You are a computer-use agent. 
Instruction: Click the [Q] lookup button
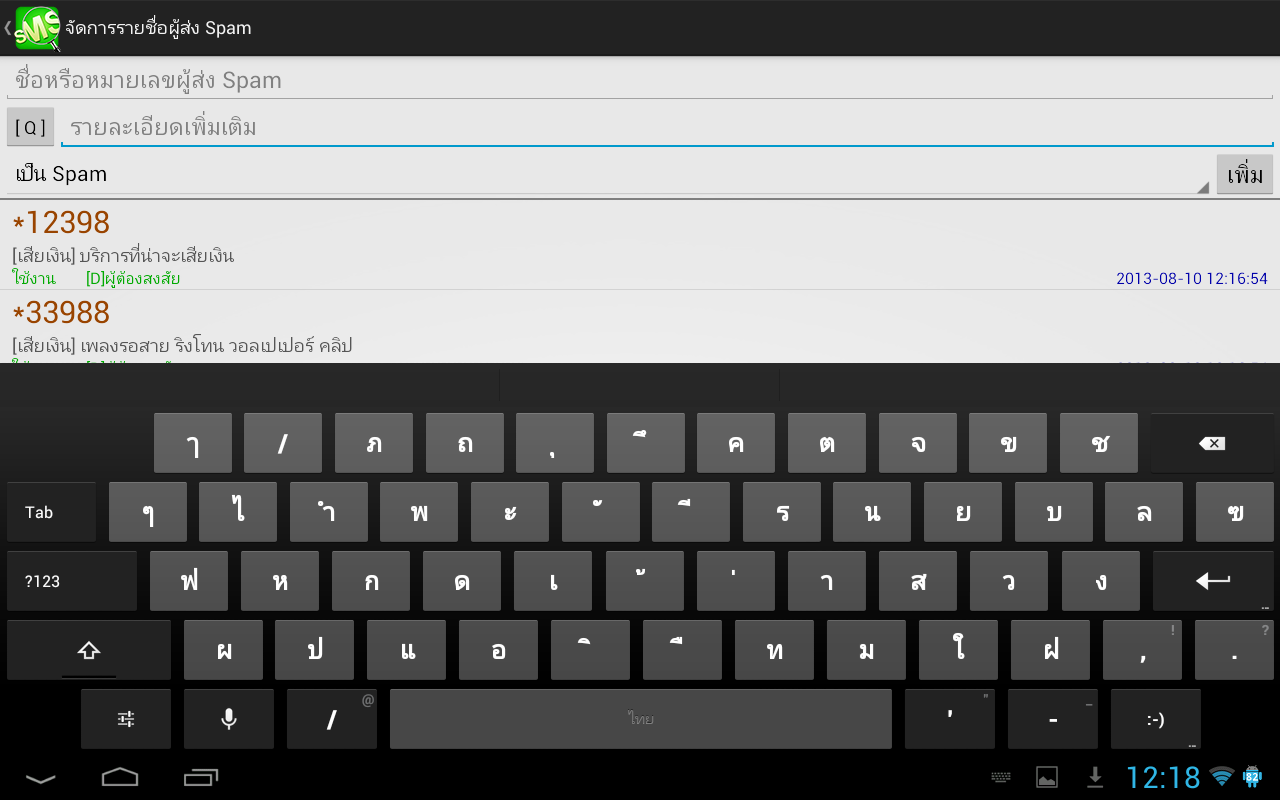(31, 127)
